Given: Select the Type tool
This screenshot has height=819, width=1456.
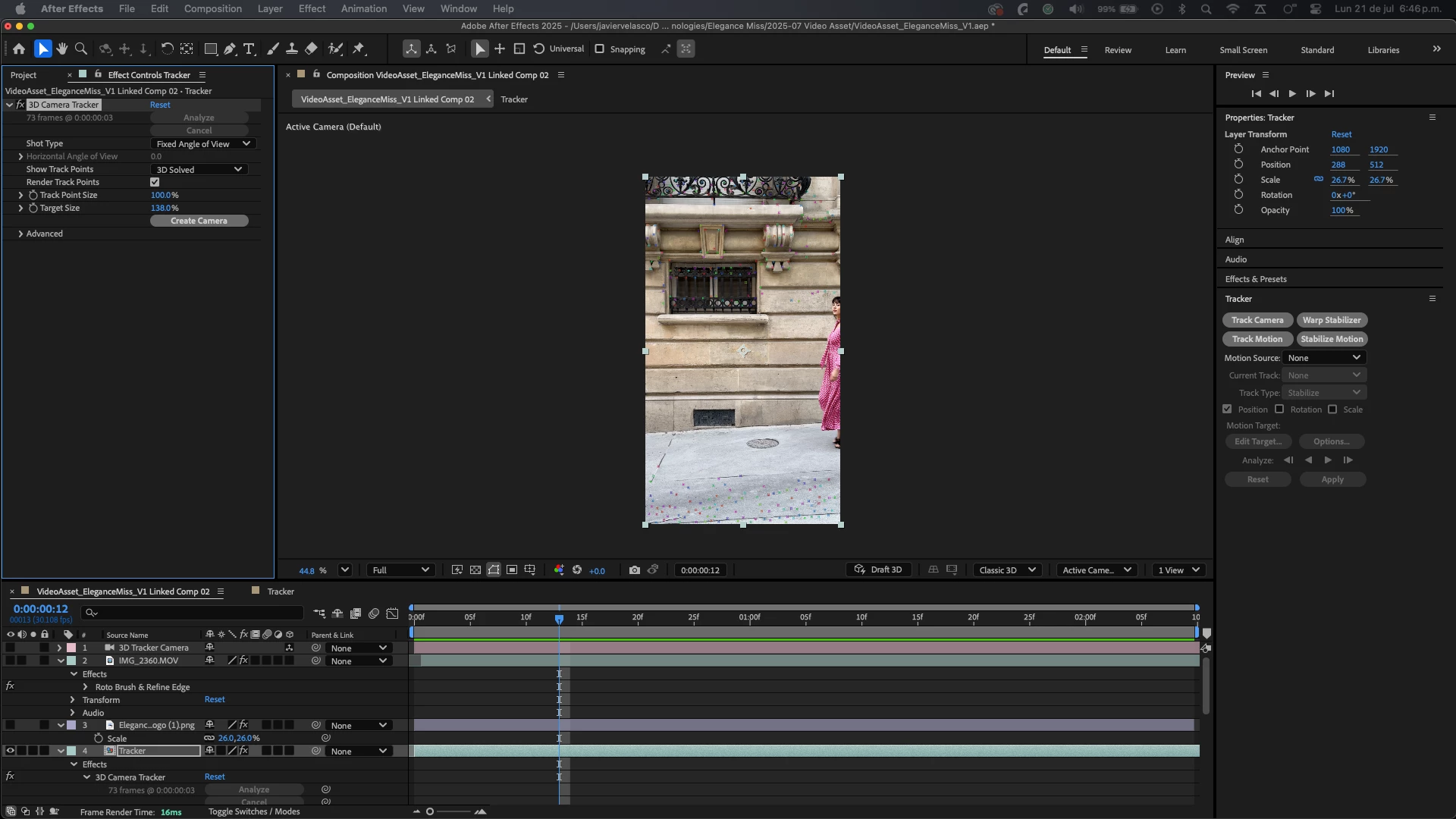Looking at the screenshot, I should click(x=249, y=49).
